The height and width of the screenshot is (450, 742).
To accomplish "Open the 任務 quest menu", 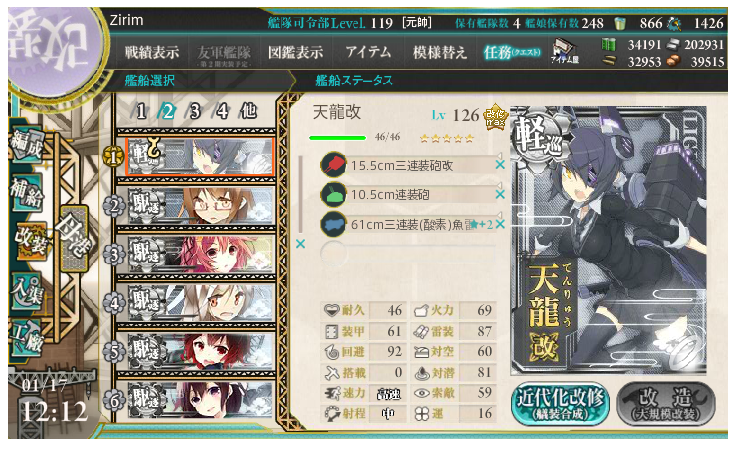I will (x=512, y=52).
